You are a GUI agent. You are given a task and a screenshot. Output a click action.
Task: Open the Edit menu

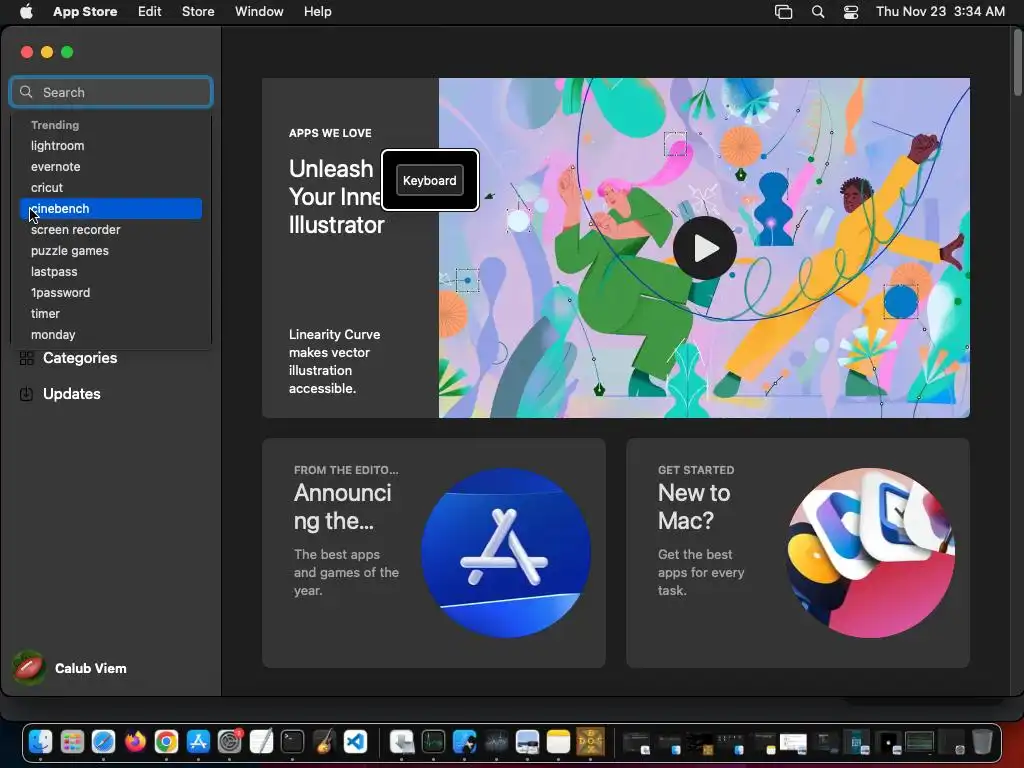click(150, 12)
